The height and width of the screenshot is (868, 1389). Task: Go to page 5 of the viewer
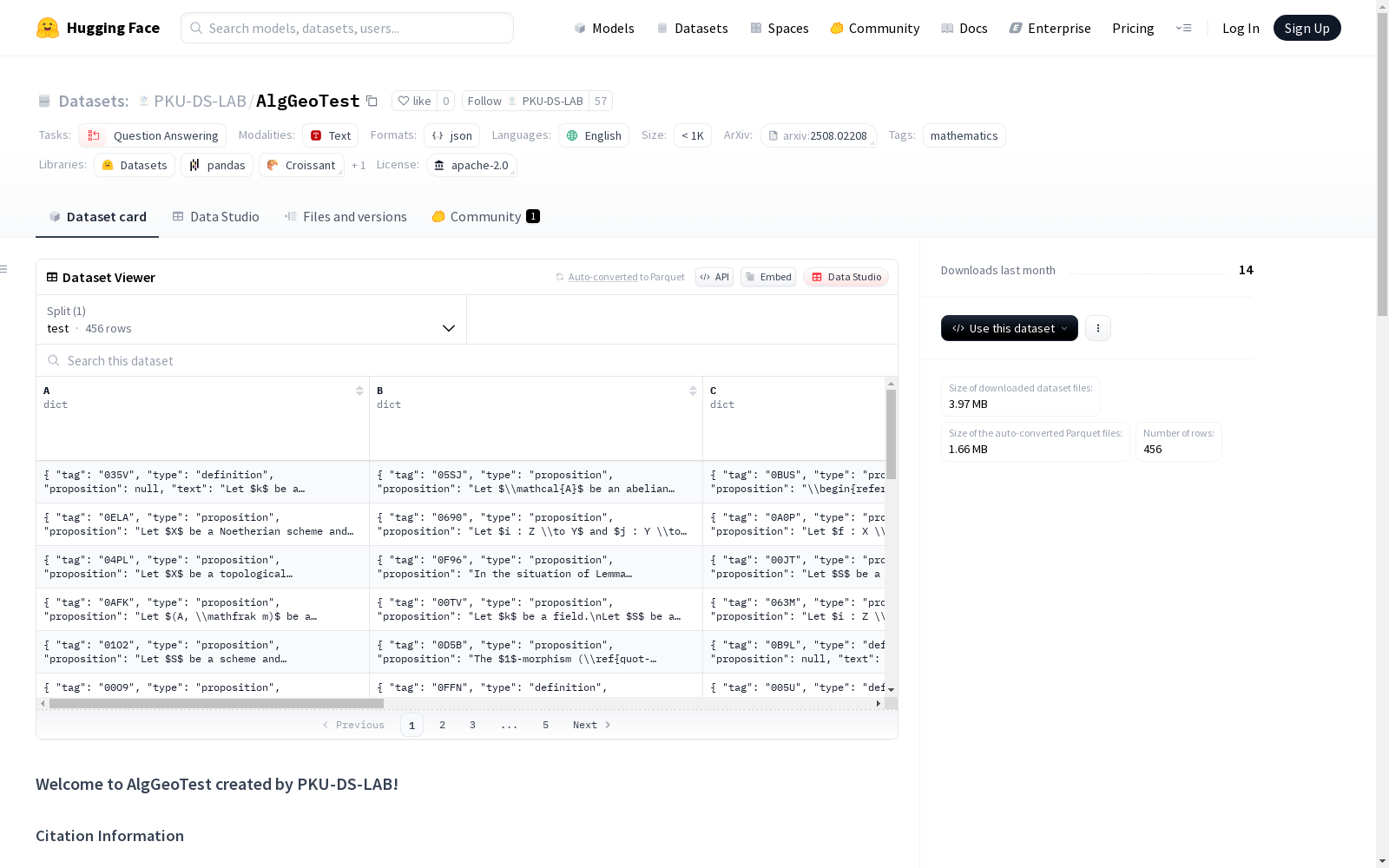[545, 725]
